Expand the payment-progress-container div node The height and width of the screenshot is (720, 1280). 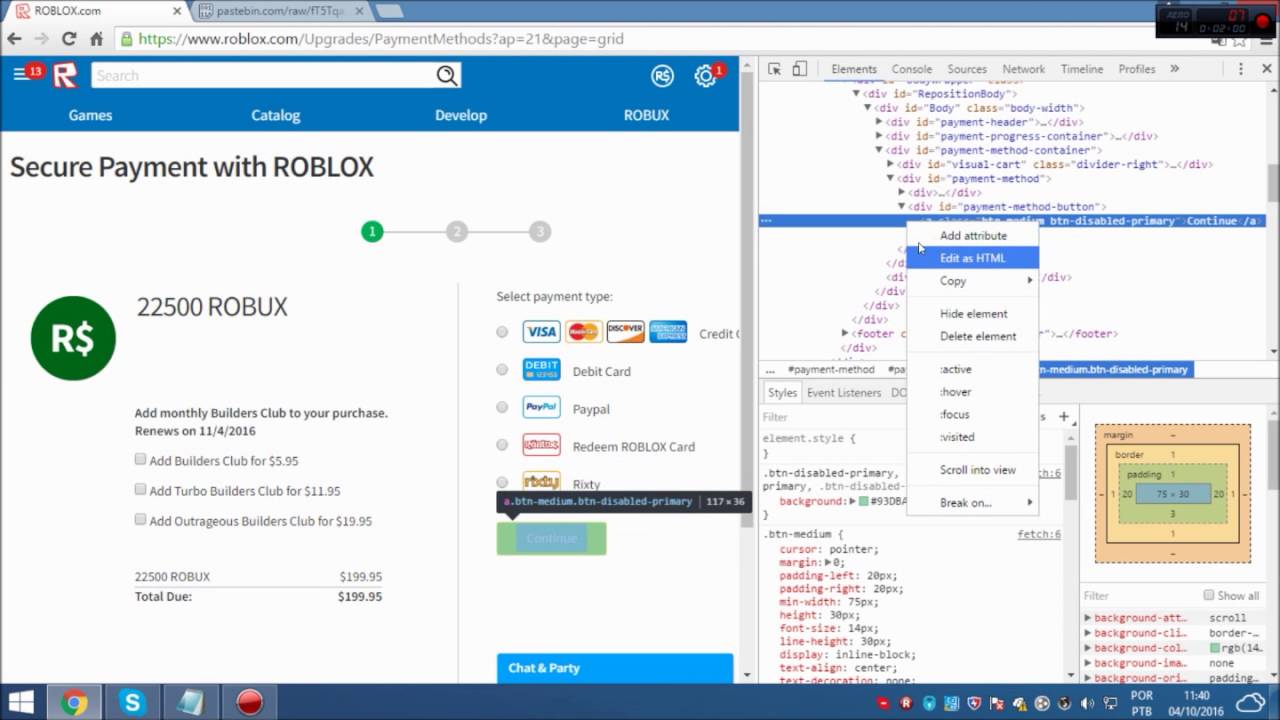point(879,136)
